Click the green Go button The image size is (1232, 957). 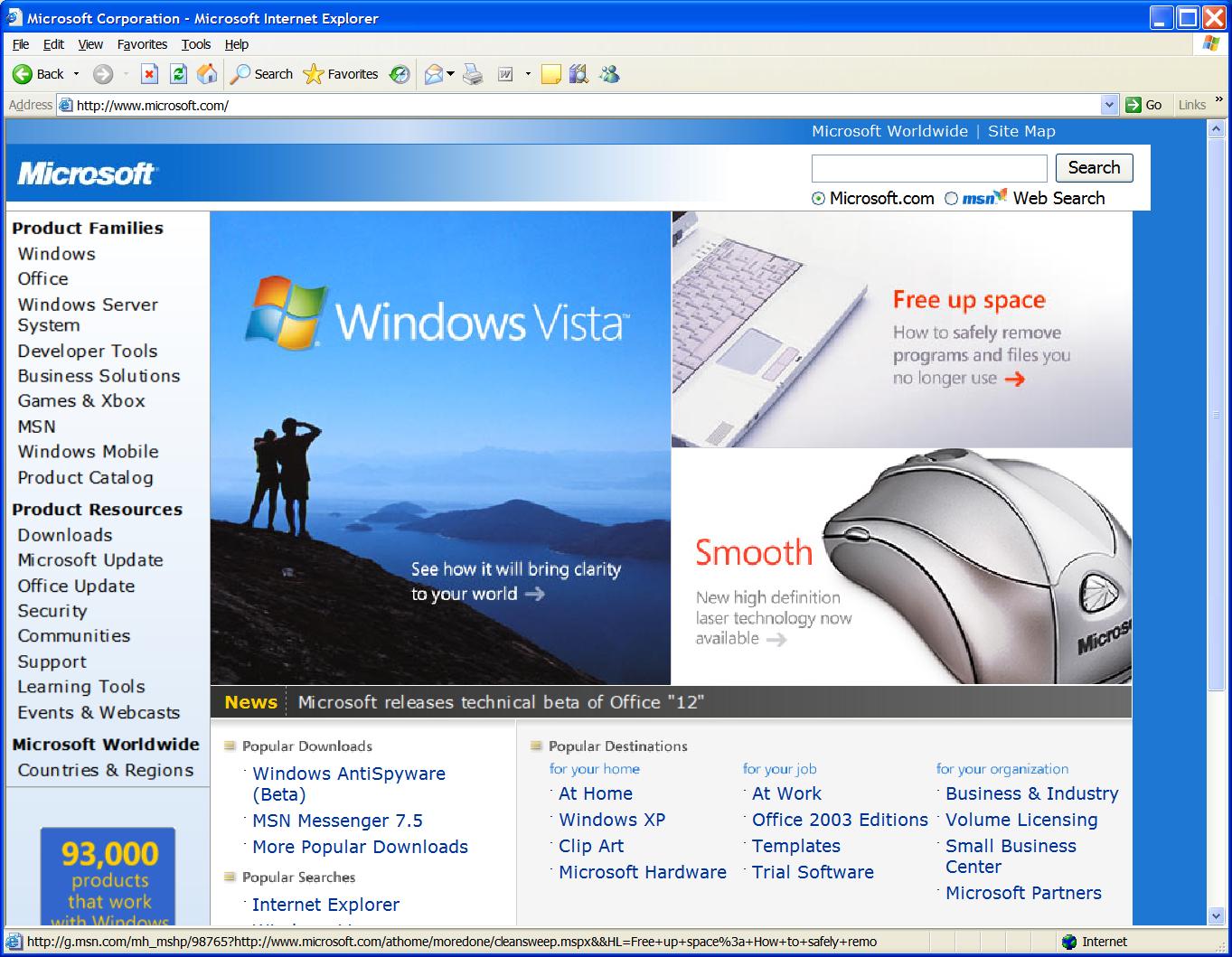click(x=1143, y=105)
